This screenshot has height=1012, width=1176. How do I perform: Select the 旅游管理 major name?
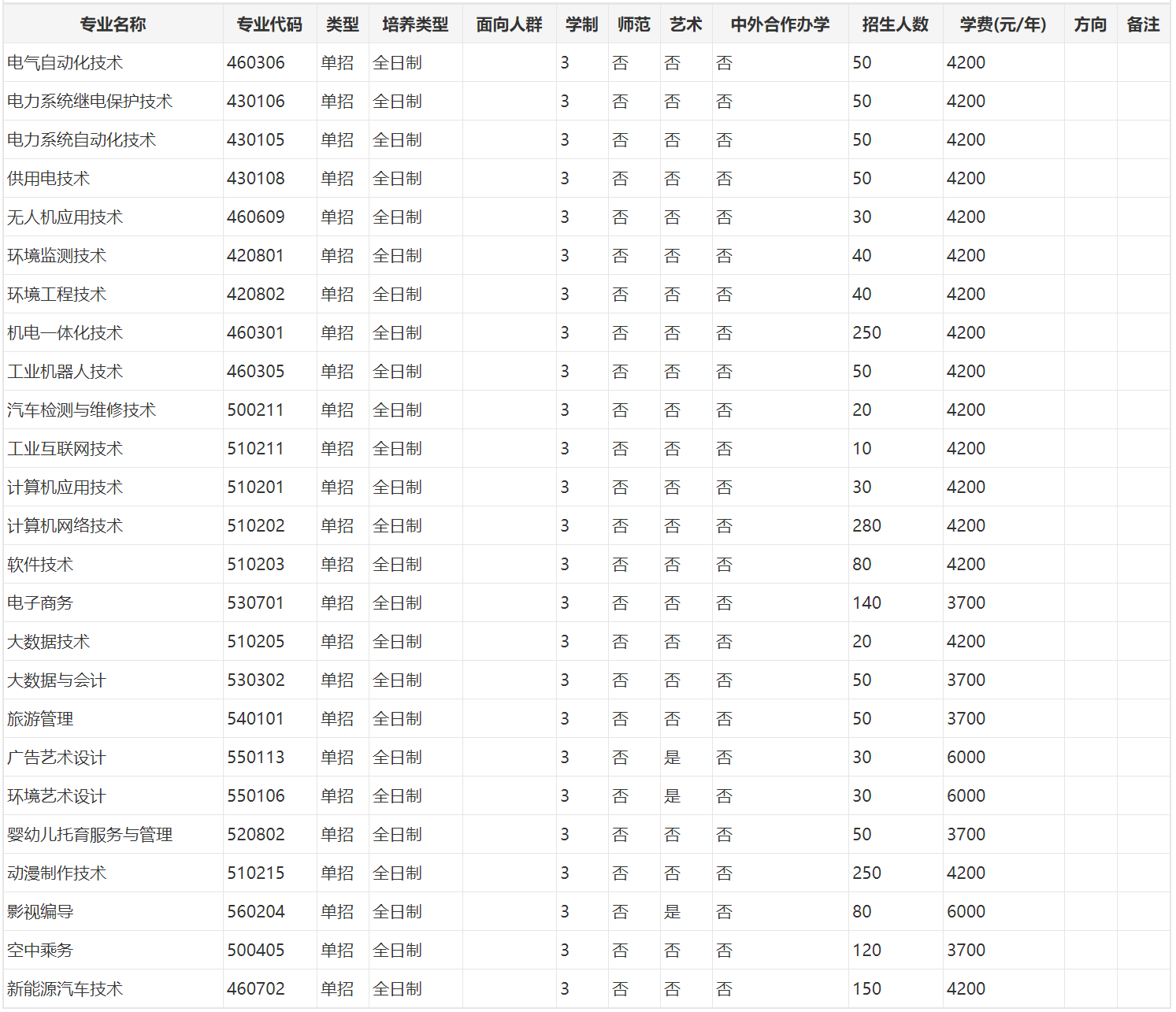pyautogui.click(x=40, y=718)
